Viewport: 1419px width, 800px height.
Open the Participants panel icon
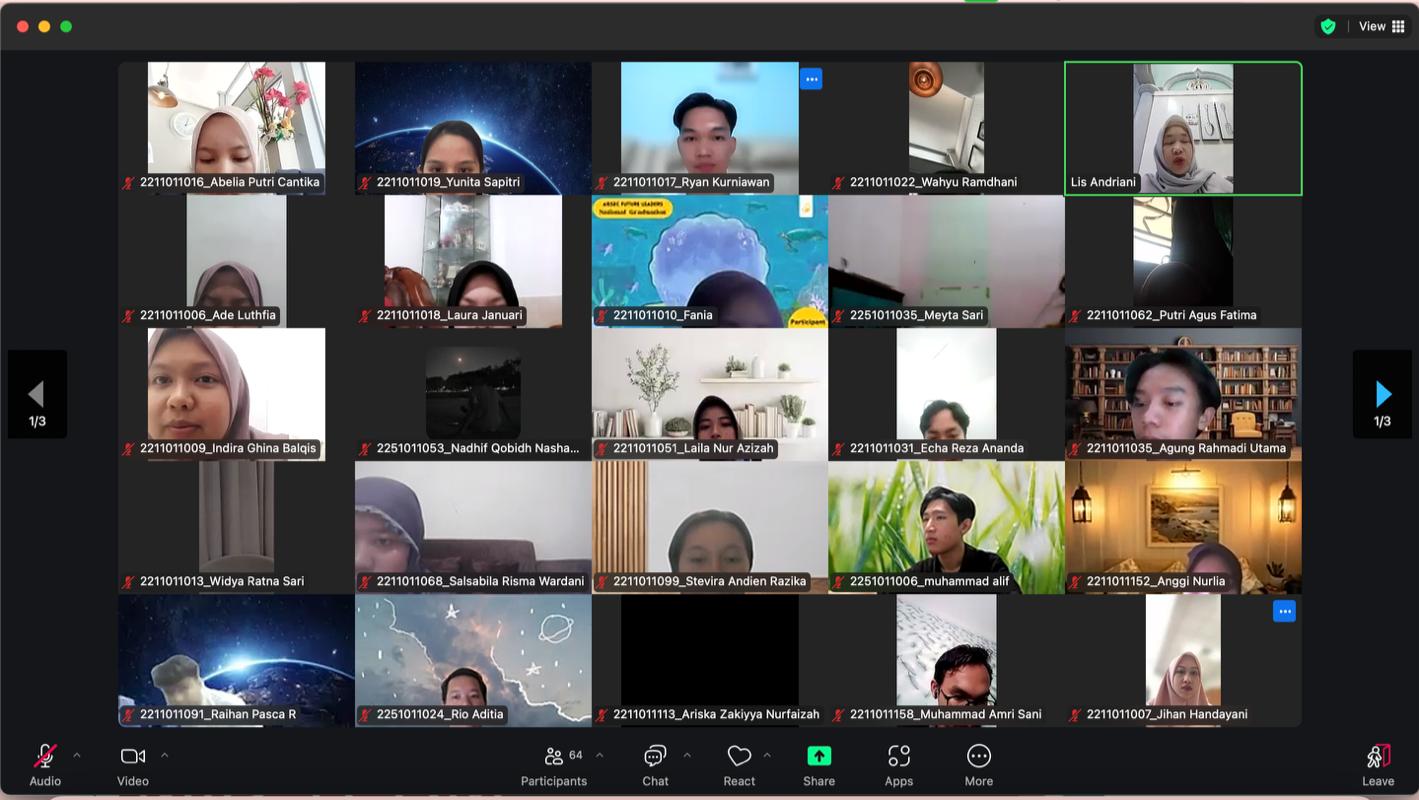click(x=553, y=757)
